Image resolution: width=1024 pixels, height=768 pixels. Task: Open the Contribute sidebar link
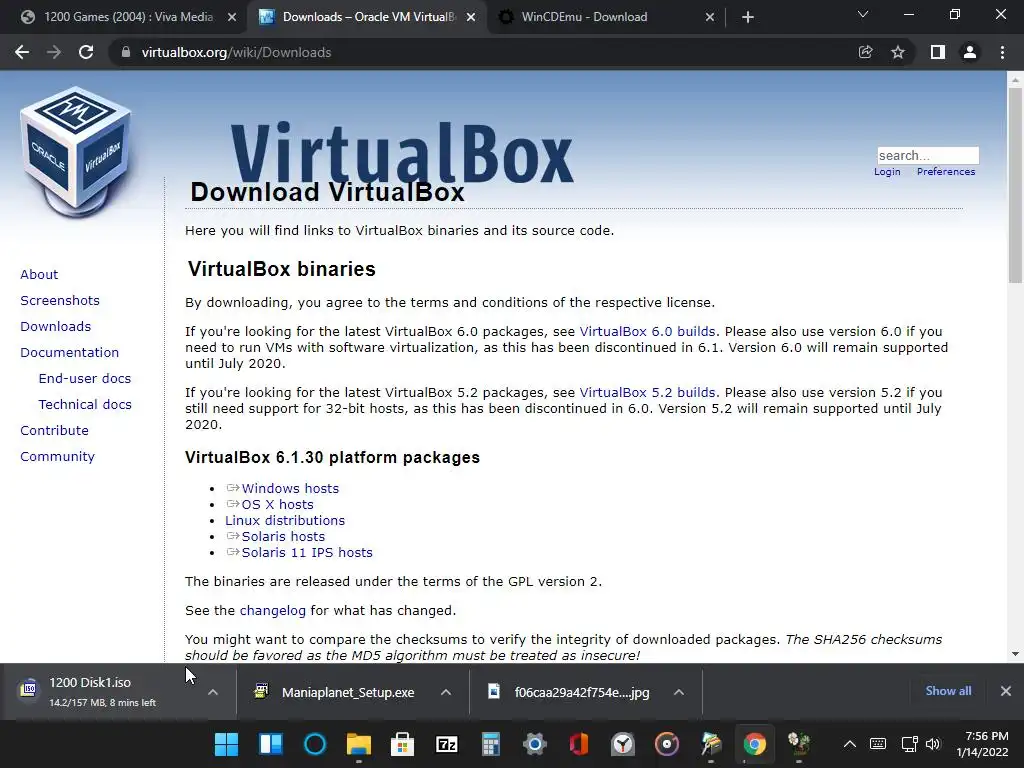[x=54, y=430]
